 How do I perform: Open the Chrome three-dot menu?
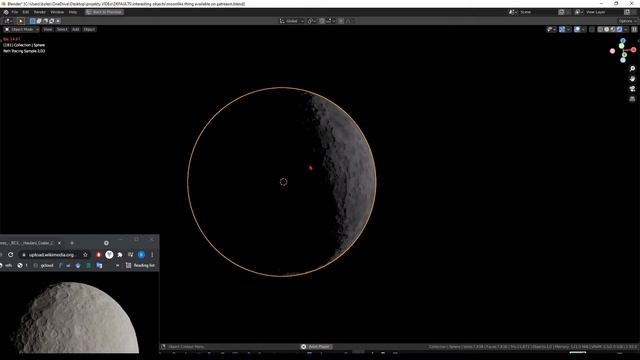coord(152,255)
